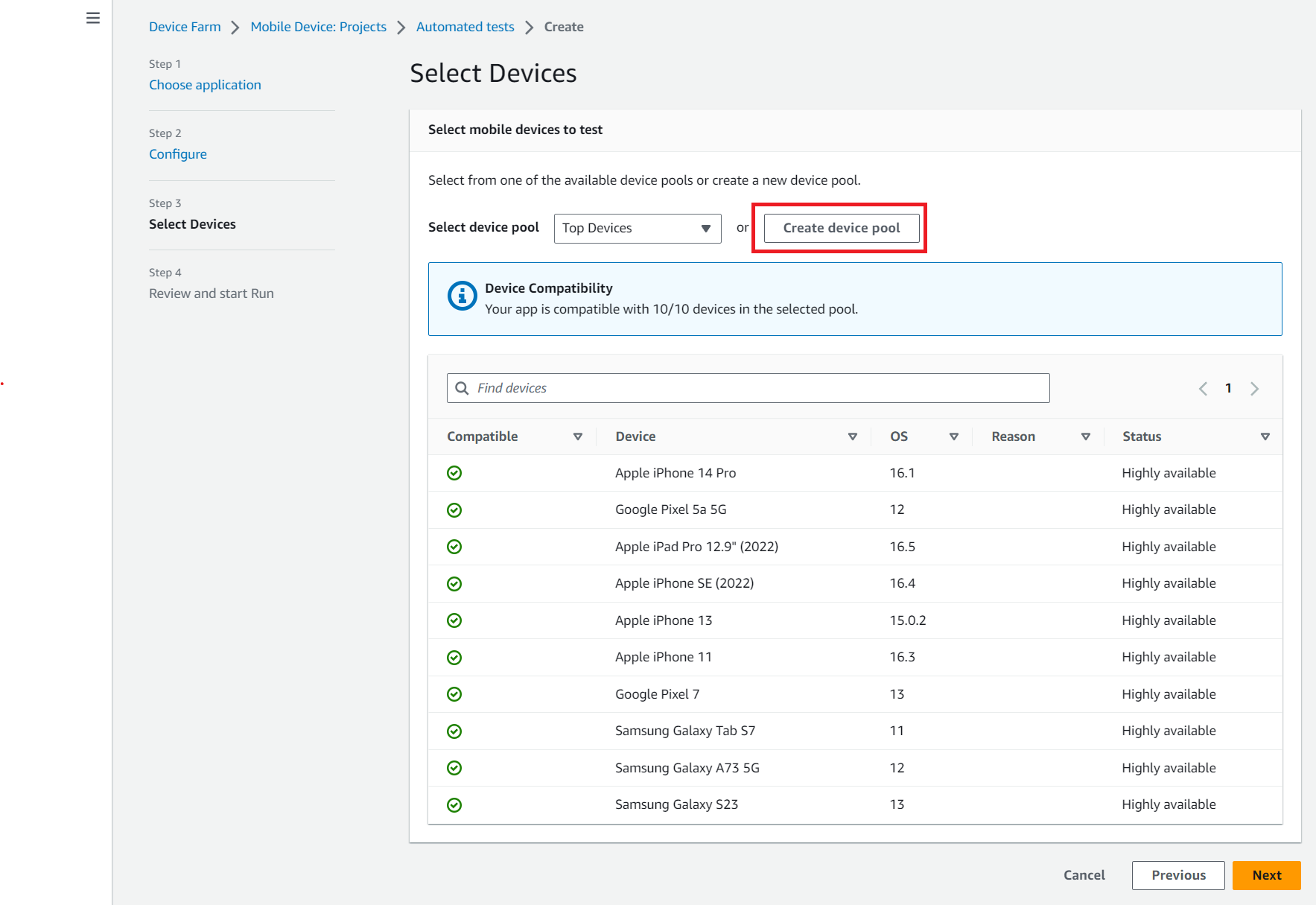The image size is (1316, 905).
Task: Click the compatible checkmark for Google Pixel 7
Action: pyautogui.click(x=454, y=694)
